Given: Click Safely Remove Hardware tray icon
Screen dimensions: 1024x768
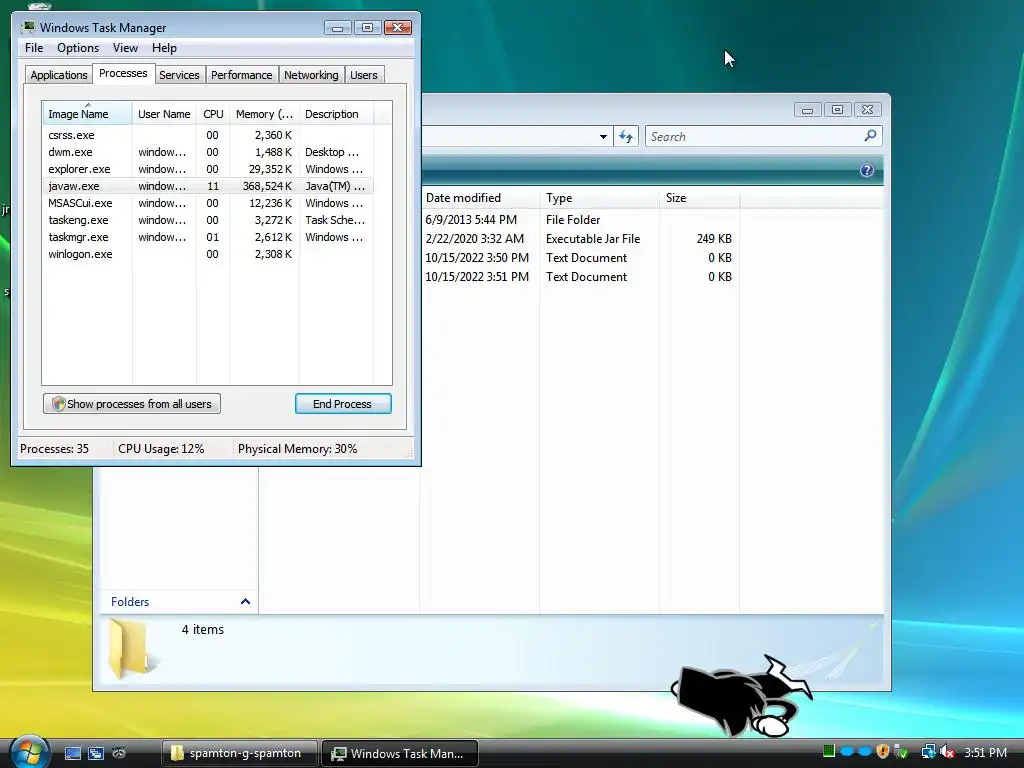Looking at the screenshot, I should click(901, 752).
